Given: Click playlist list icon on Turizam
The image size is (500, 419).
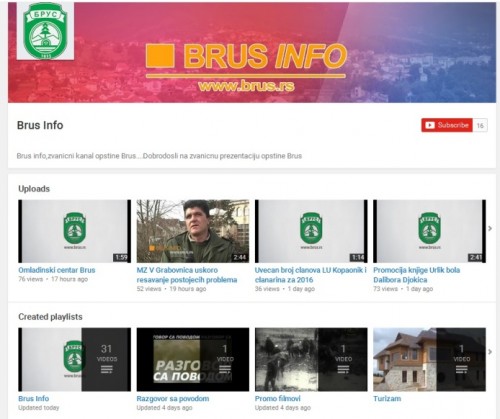Looking at the screenshot, I should 462,369.
